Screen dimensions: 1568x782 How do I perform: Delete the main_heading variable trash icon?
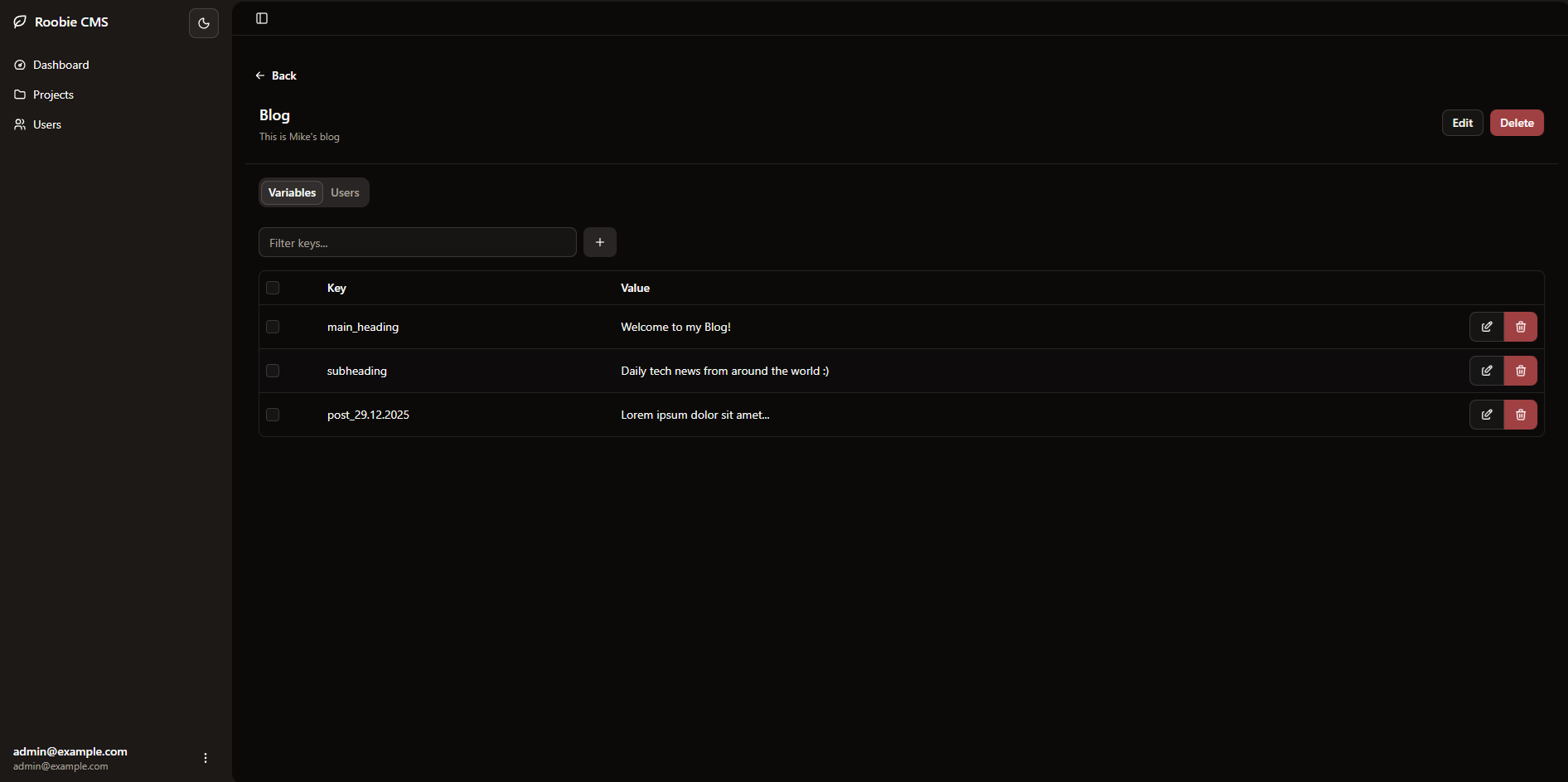coord(1521,327)
